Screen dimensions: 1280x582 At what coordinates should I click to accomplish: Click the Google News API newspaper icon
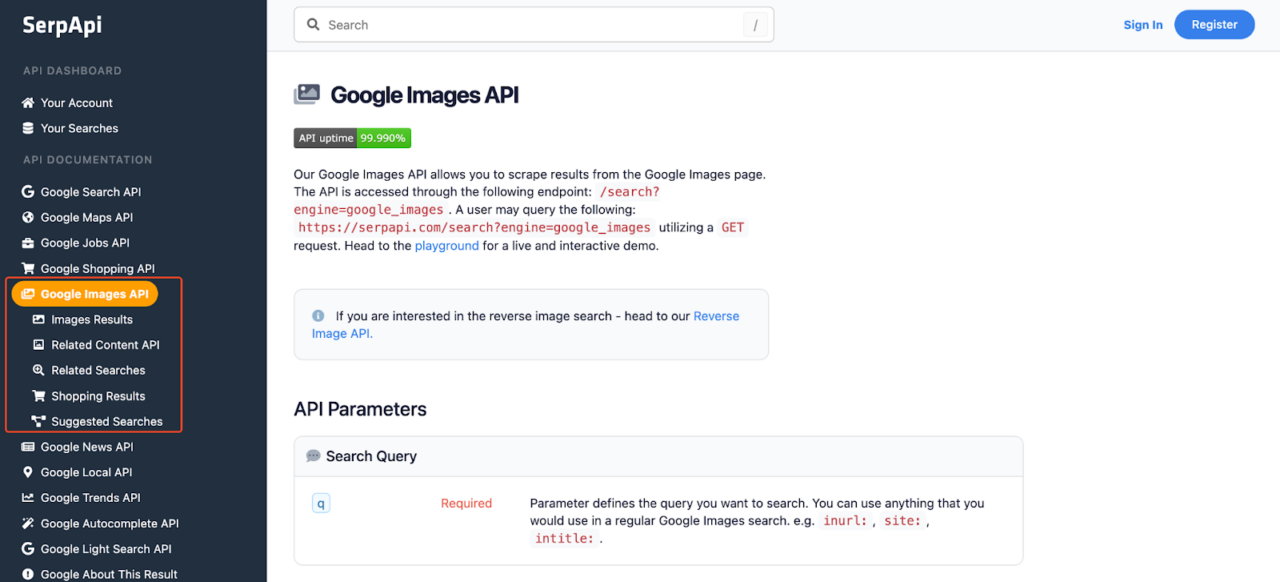(x=28, y=447)
